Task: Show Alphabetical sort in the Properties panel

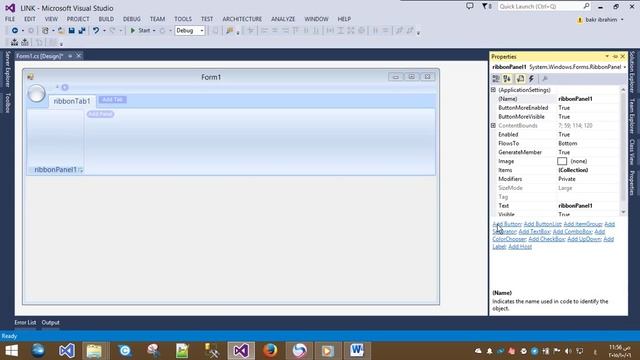Action: pyautogui.click(x=507, y=79)
